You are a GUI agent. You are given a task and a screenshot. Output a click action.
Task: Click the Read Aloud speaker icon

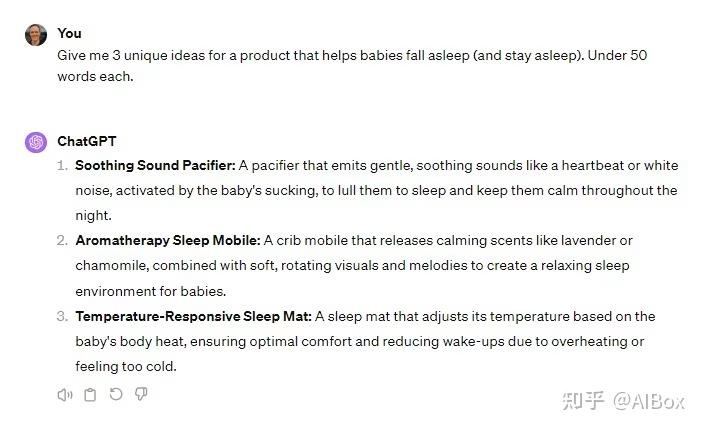[65, 395]
